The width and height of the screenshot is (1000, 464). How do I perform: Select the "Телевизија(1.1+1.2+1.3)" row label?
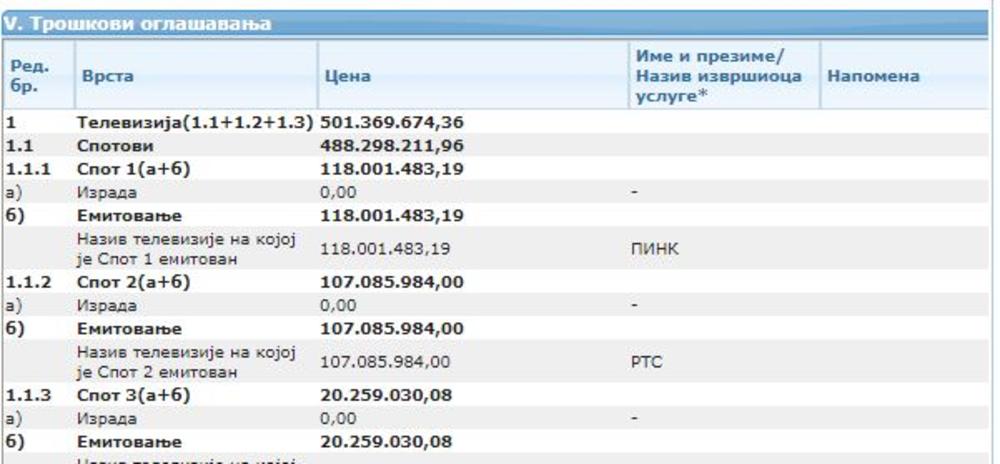tap(196, 123)
